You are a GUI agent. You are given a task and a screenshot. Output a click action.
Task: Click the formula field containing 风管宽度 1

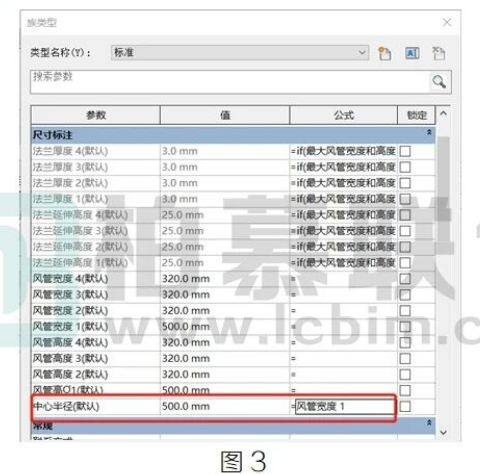(x=344, y=406)
